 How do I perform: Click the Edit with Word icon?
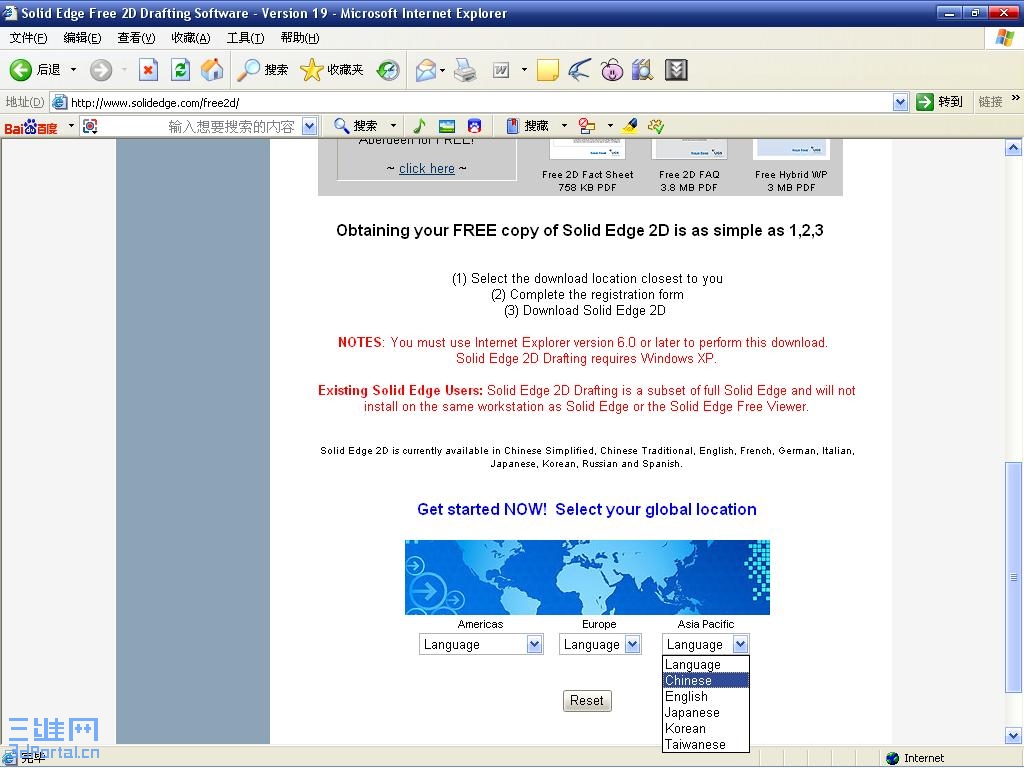click(x=500, y=70)
